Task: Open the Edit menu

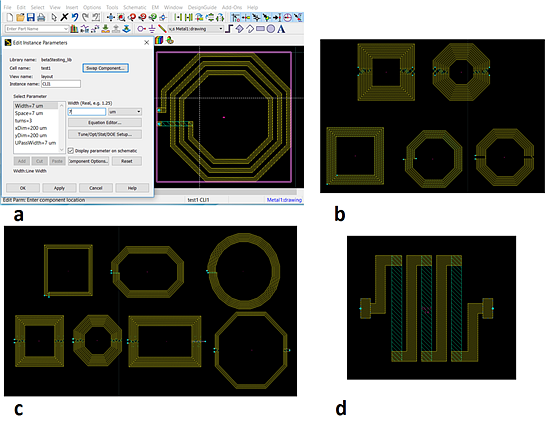Action: 21,7
